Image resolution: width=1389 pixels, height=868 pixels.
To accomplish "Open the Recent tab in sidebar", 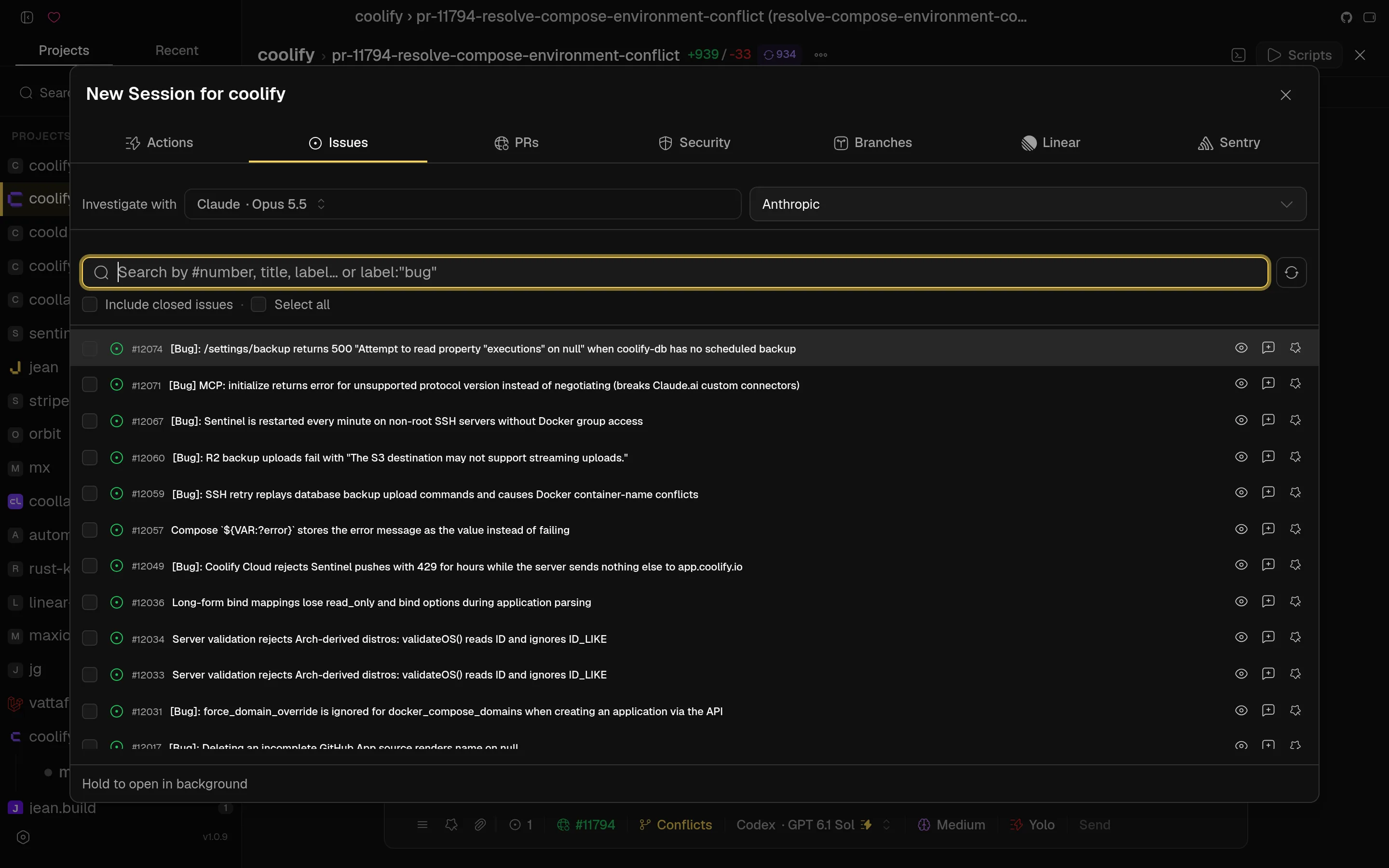I will point(177,51).
